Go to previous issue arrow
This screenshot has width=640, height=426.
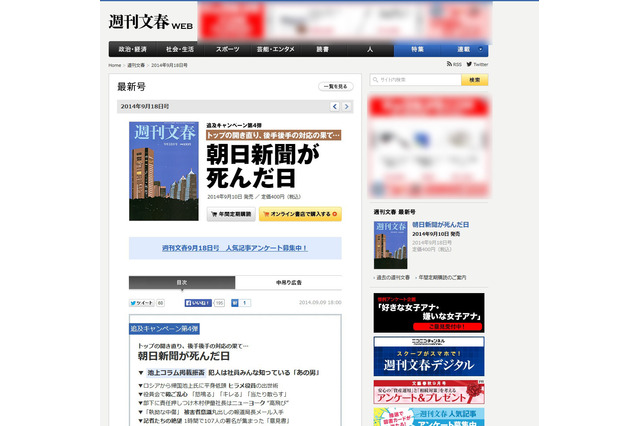click(335, 106)
